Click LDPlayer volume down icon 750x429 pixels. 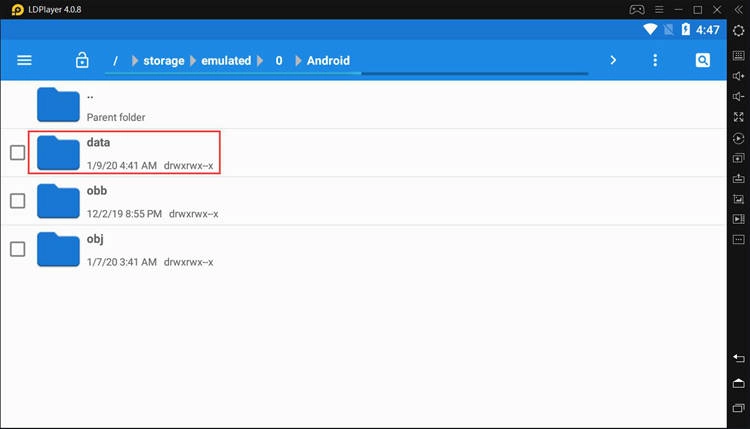coord(739,96)
